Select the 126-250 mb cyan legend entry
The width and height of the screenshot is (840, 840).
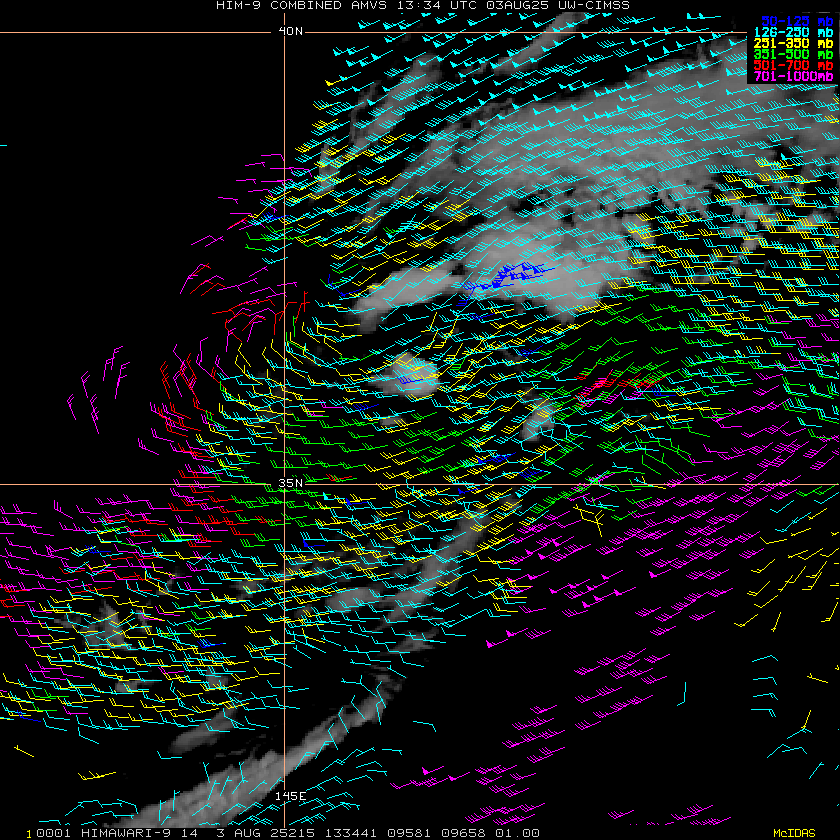795,32
